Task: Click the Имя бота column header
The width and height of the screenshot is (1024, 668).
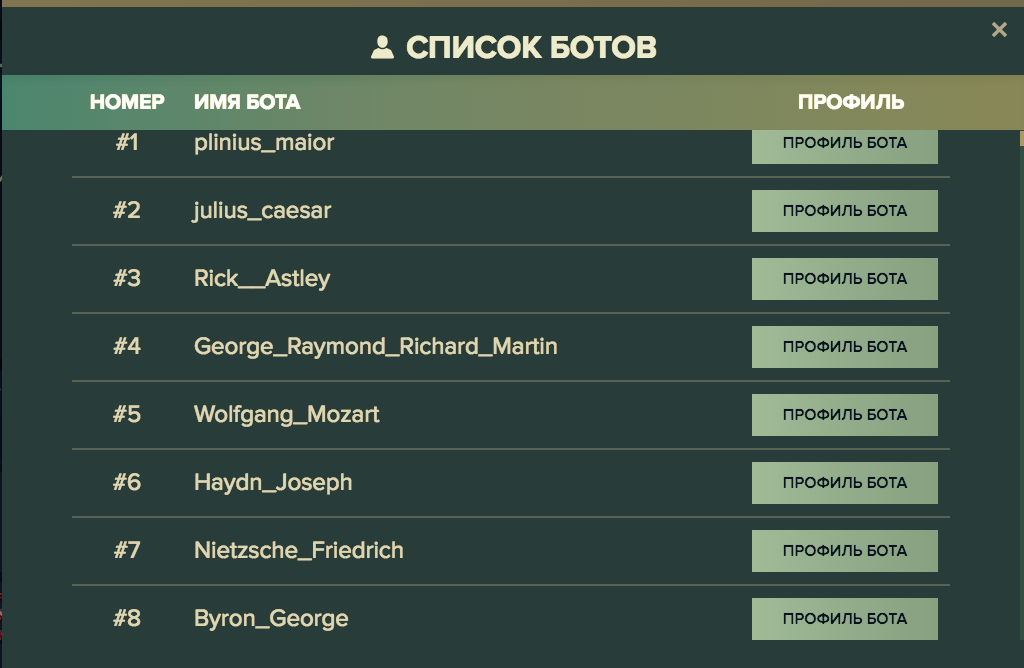Action: coord(247,102)
